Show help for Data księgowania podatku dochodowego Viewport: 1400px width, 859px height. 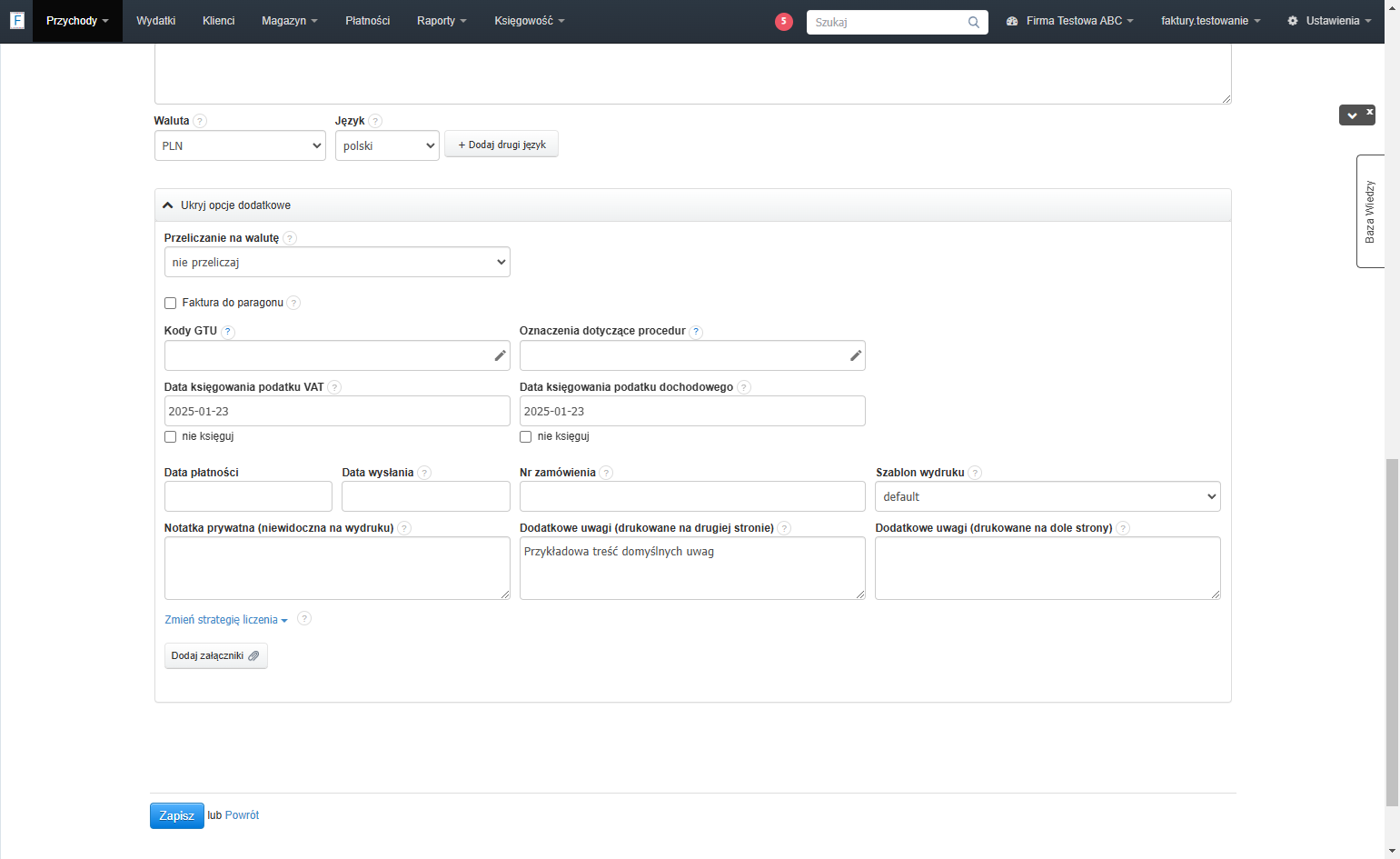click(x=744, y=387)
